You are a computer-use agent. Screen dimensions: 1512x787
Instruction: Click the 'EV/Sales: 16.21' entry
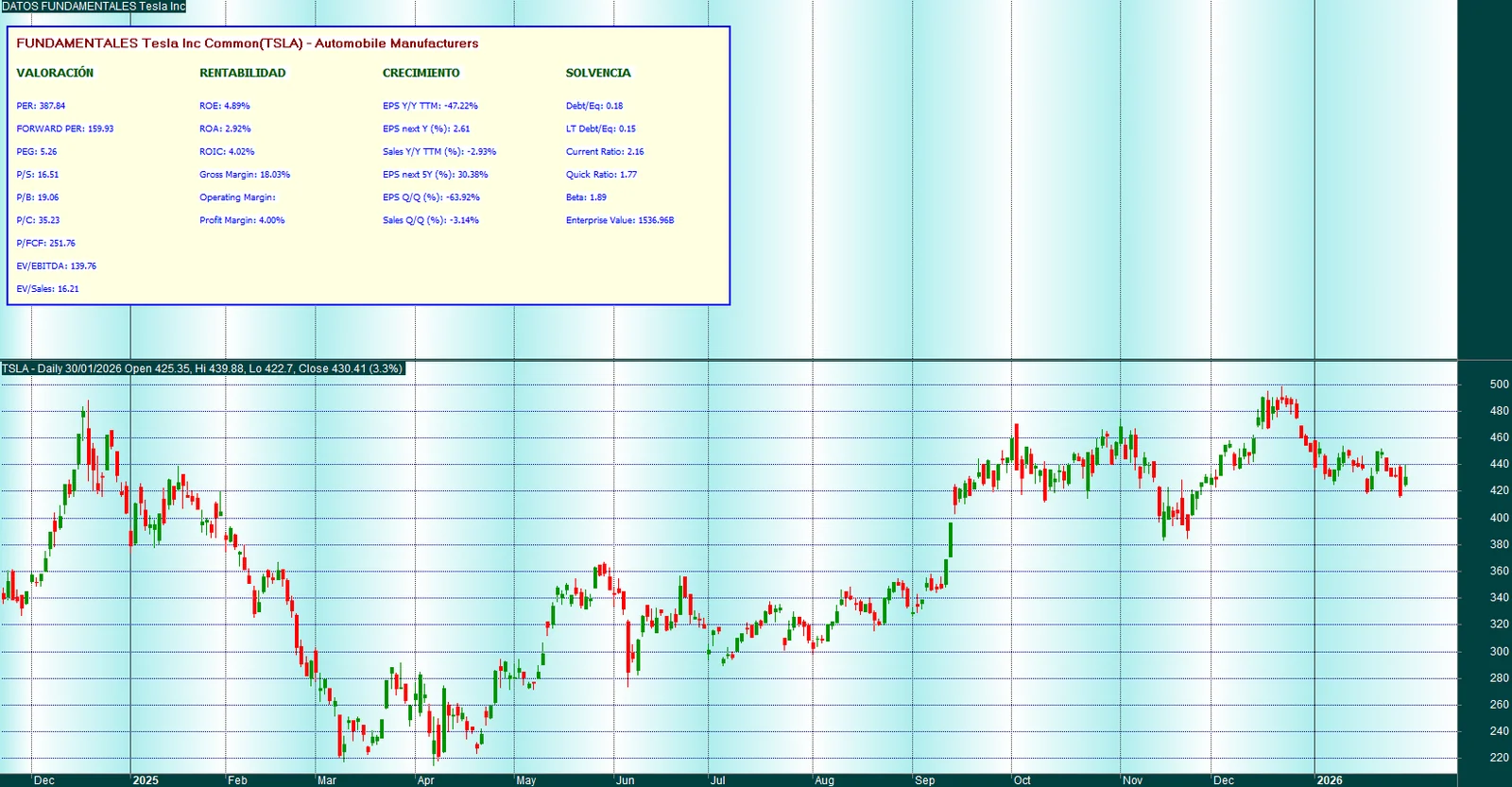(x=47, y=289)
